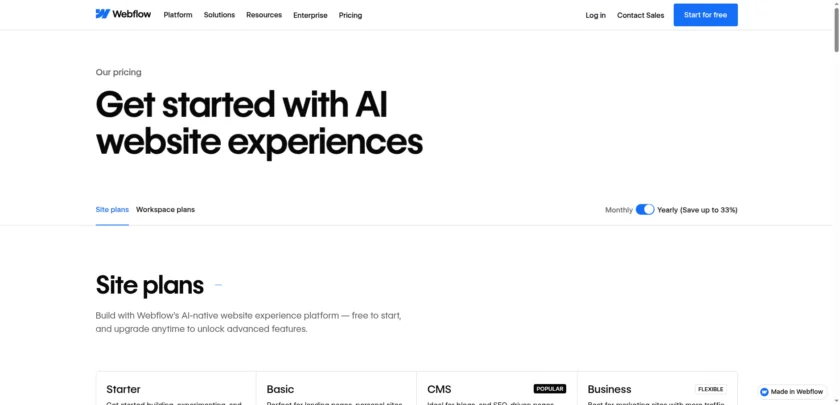Open the Pricing navigation link
The width and height of the screenshot is (840, 405).
[350, 15]
